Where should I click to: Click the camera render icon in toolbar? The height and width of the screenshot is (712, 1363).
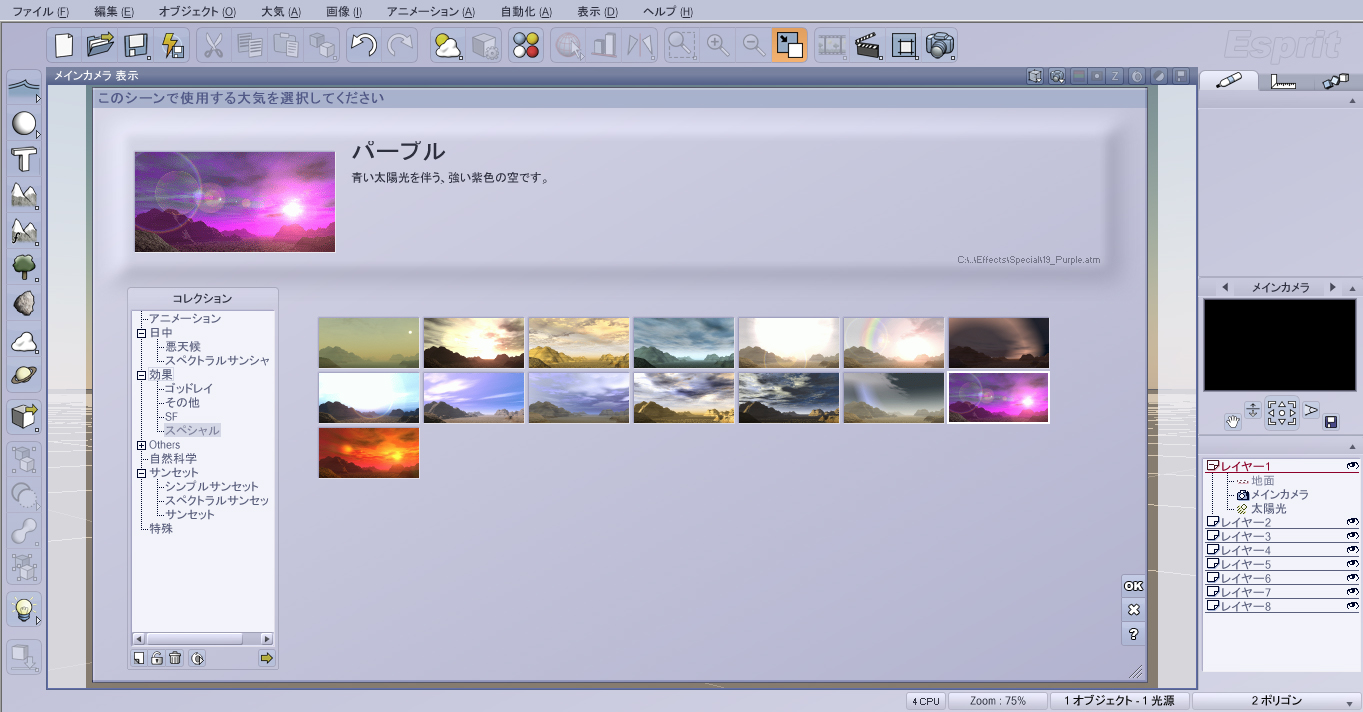[x=940, y=45]
